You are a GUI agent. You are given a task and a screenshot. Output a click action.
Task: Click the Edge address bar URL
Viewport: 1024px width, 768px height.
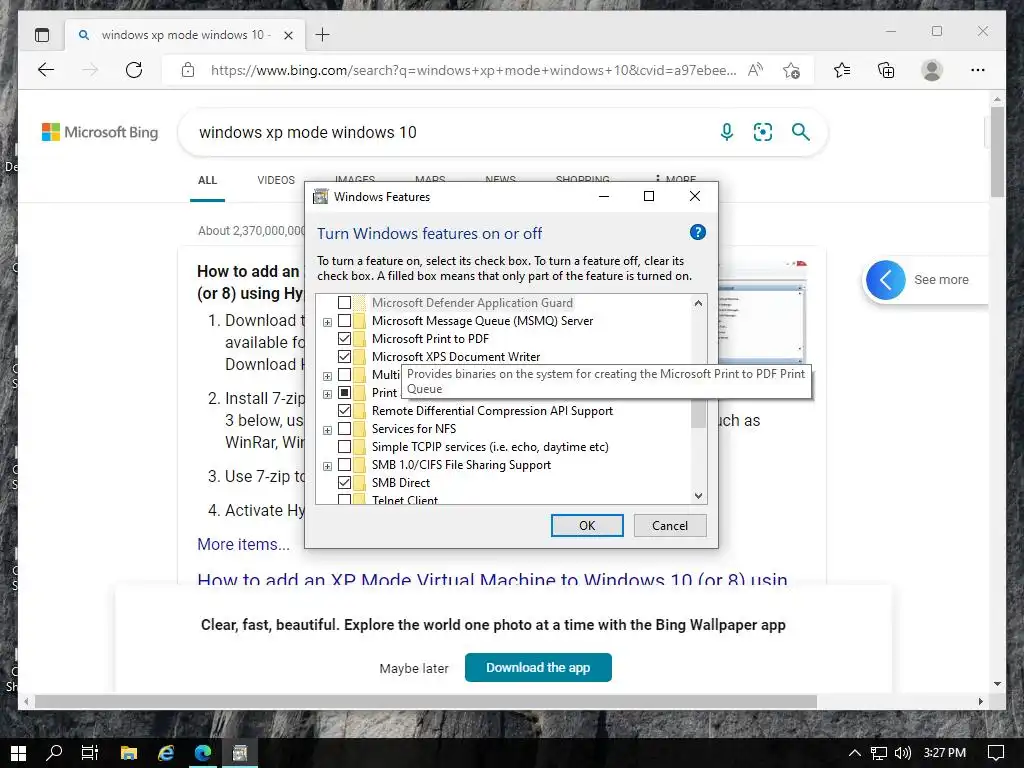tap(473, 70)
